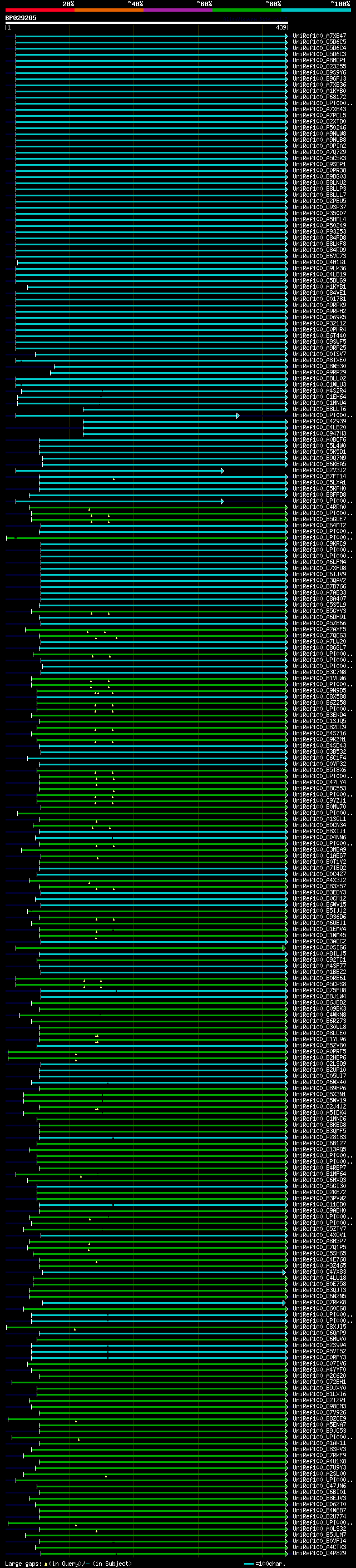Select the UniRef100_Q47LY4 label
The width and height of the screenshot is (356, 1568).
(319, 782)
